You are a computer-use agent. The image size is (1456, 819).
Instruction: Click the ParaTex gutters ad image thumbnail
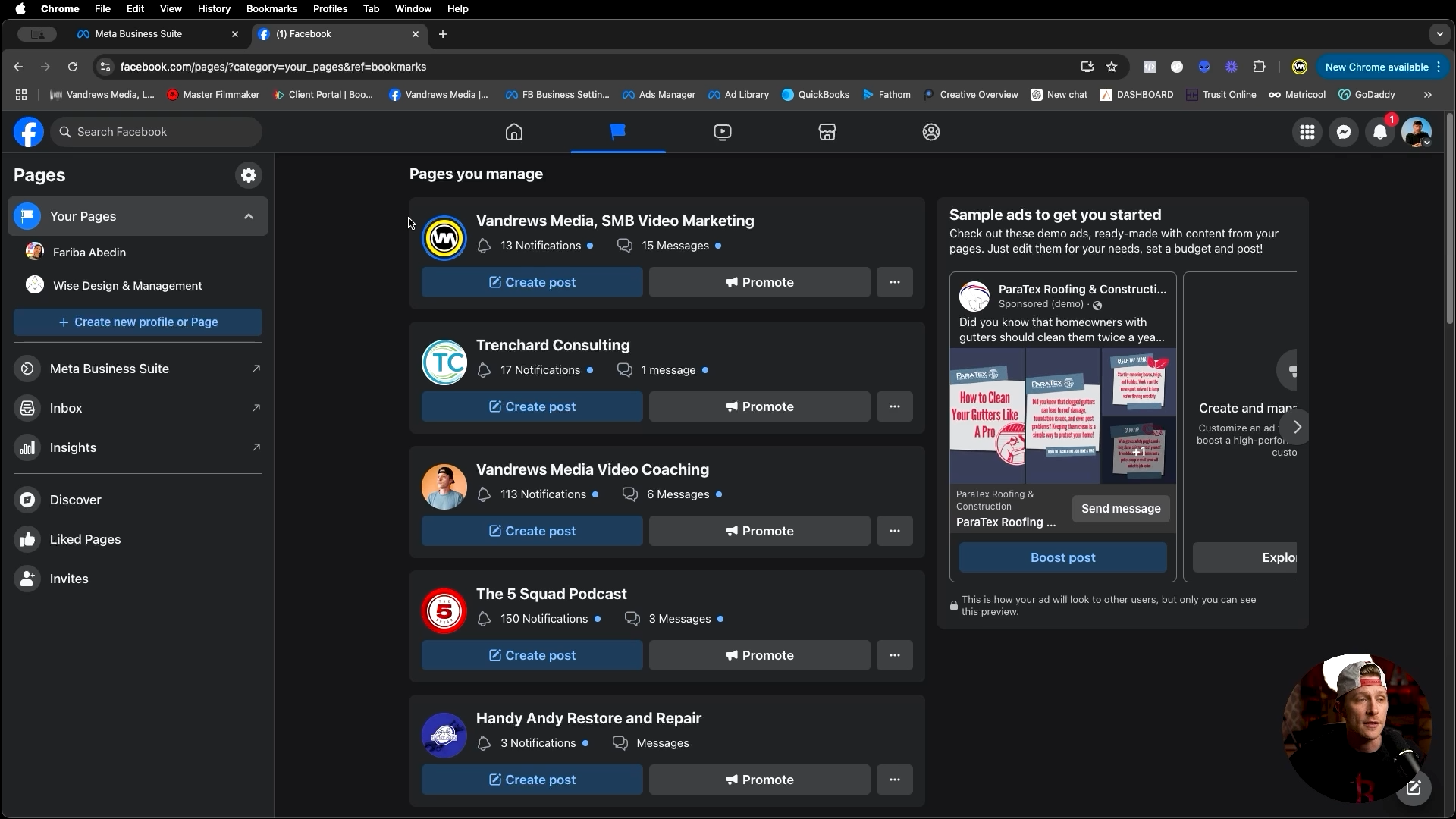pos(987,416)
